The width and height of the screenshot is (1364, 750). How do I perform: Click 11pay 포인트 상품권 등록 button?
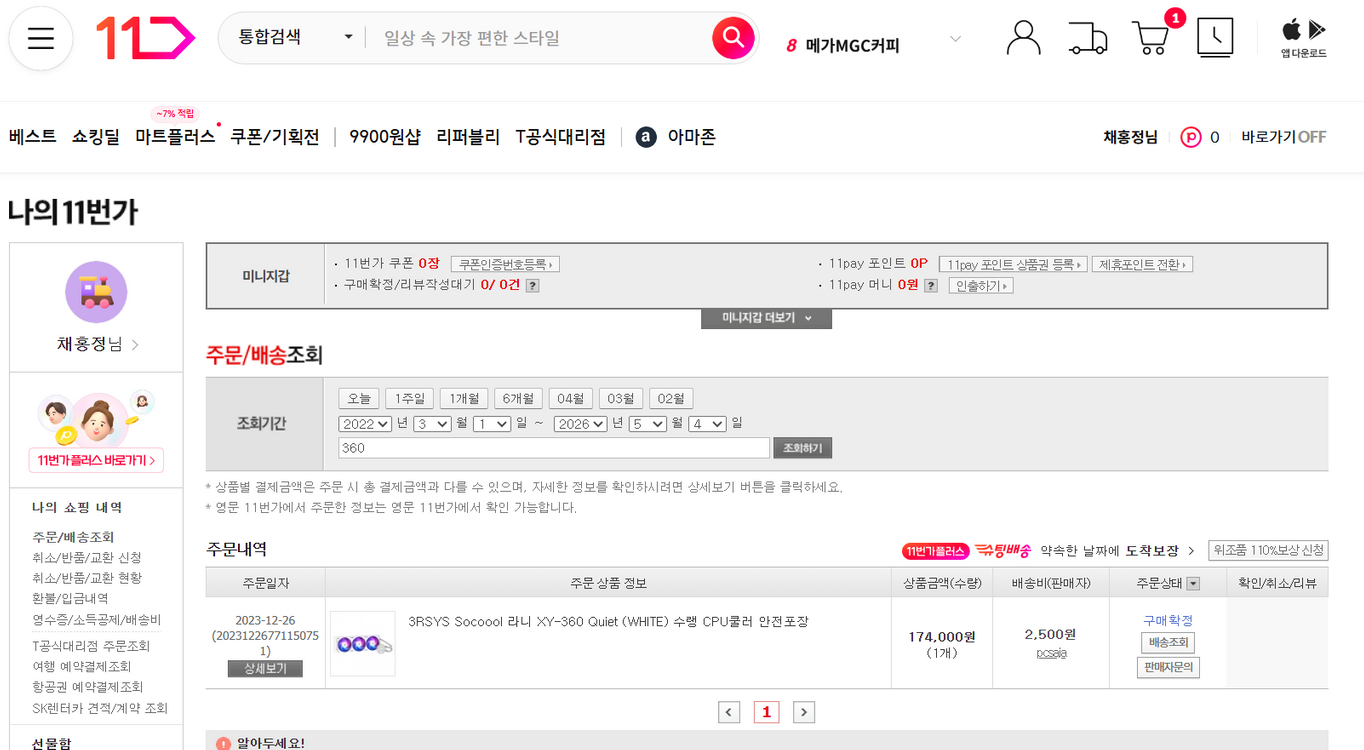(1013, 264)
